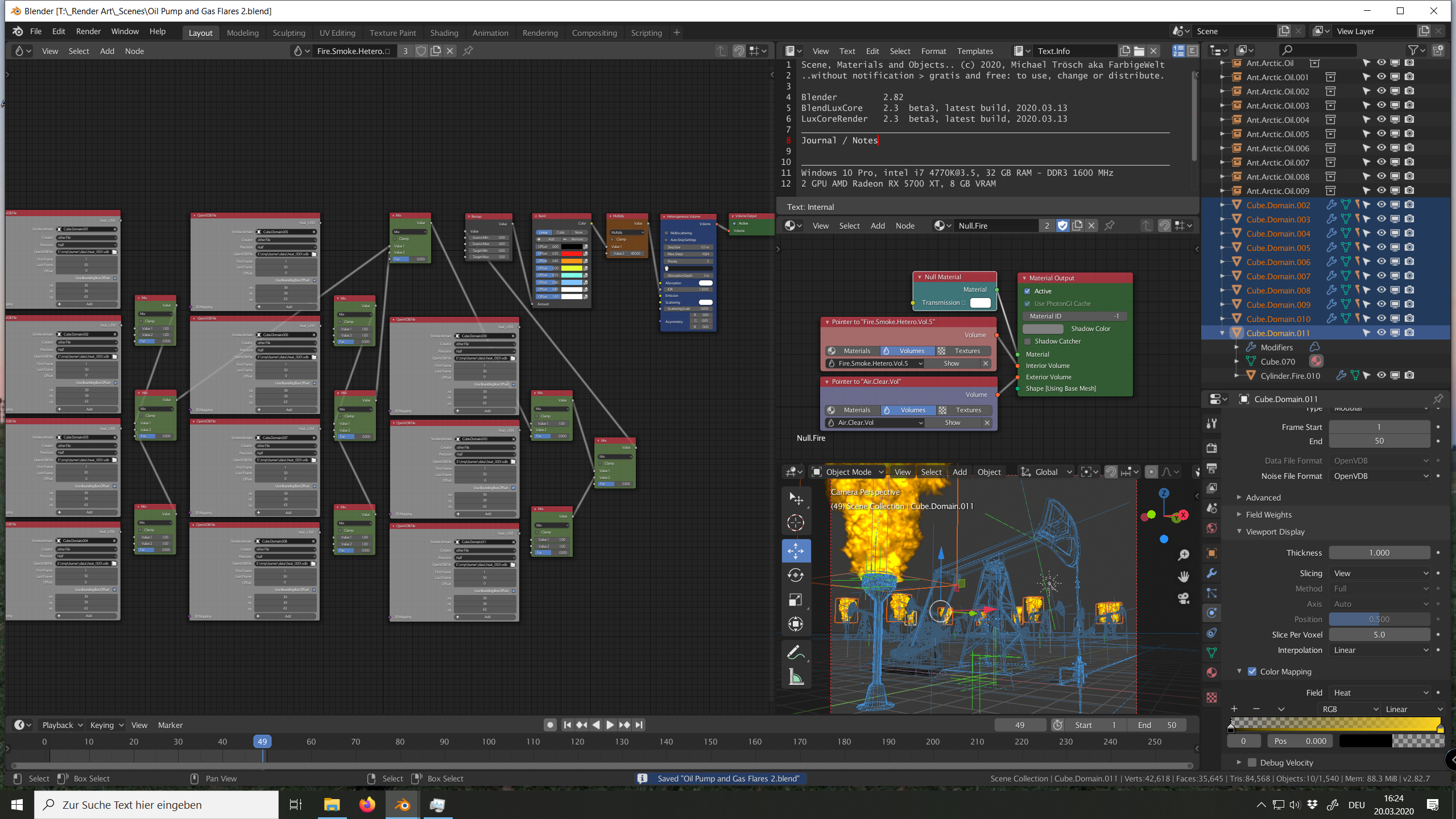Viewport: 1456px width, 819px height.
Task: Open Modifiers wrench properties tab
Action: [1212, 573]
